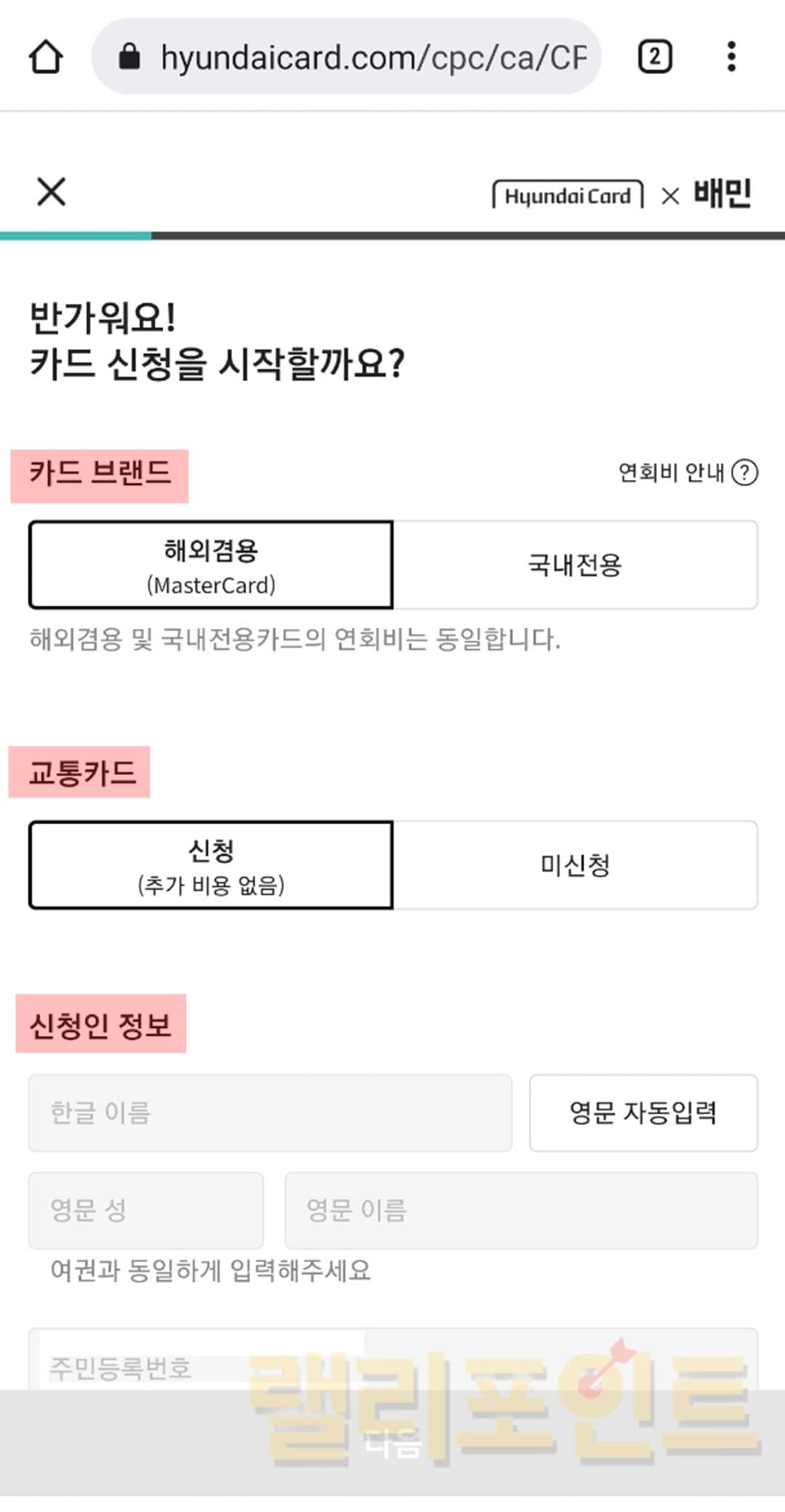Close the card application form
Image resolution: width=785 pixels, height=1512 pixels.
51,192
